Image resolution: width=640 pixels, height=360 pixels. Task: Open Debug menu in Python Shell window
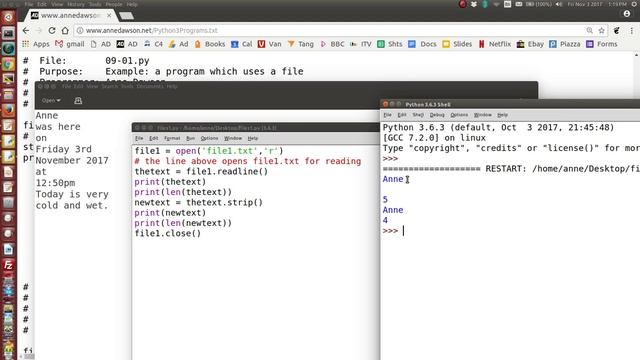pos(437,115)
